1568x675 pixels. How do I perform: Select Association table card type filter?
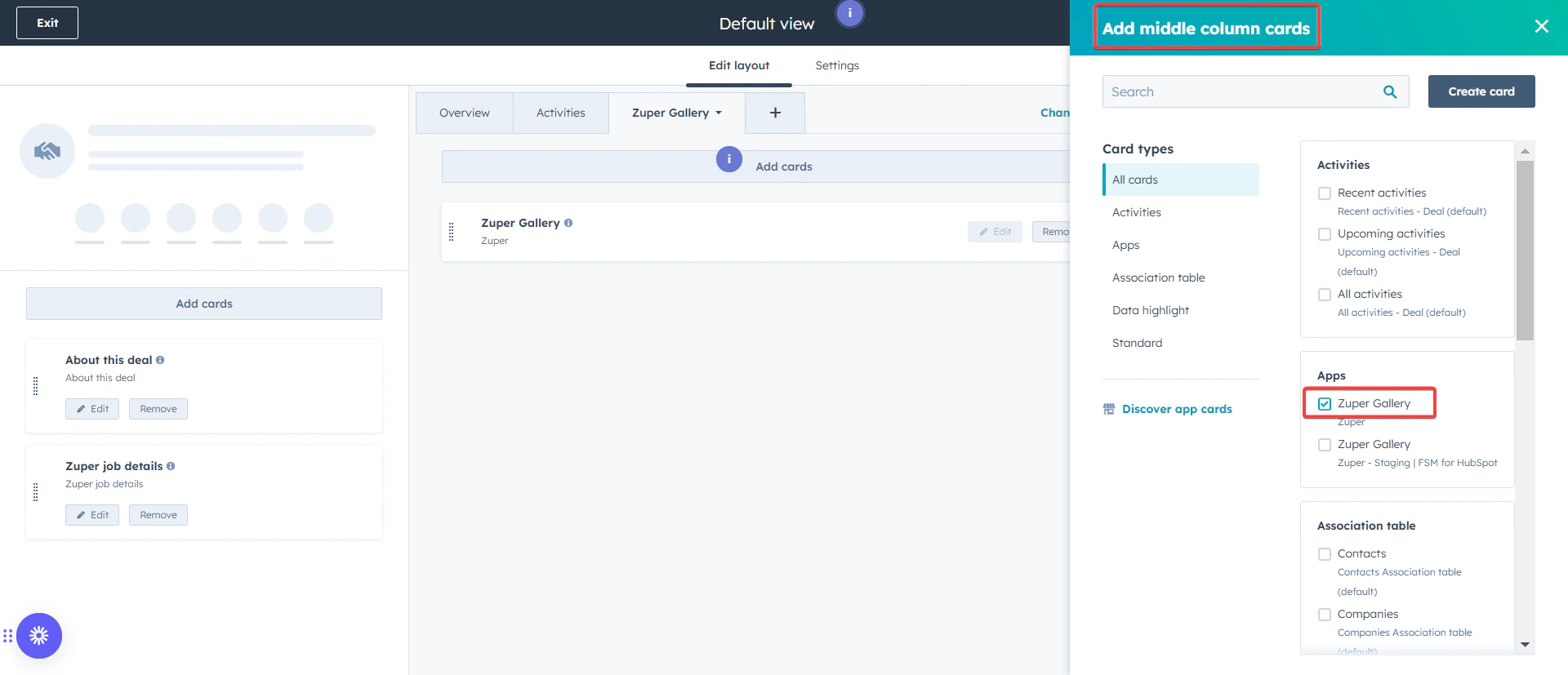(1181, 278)
